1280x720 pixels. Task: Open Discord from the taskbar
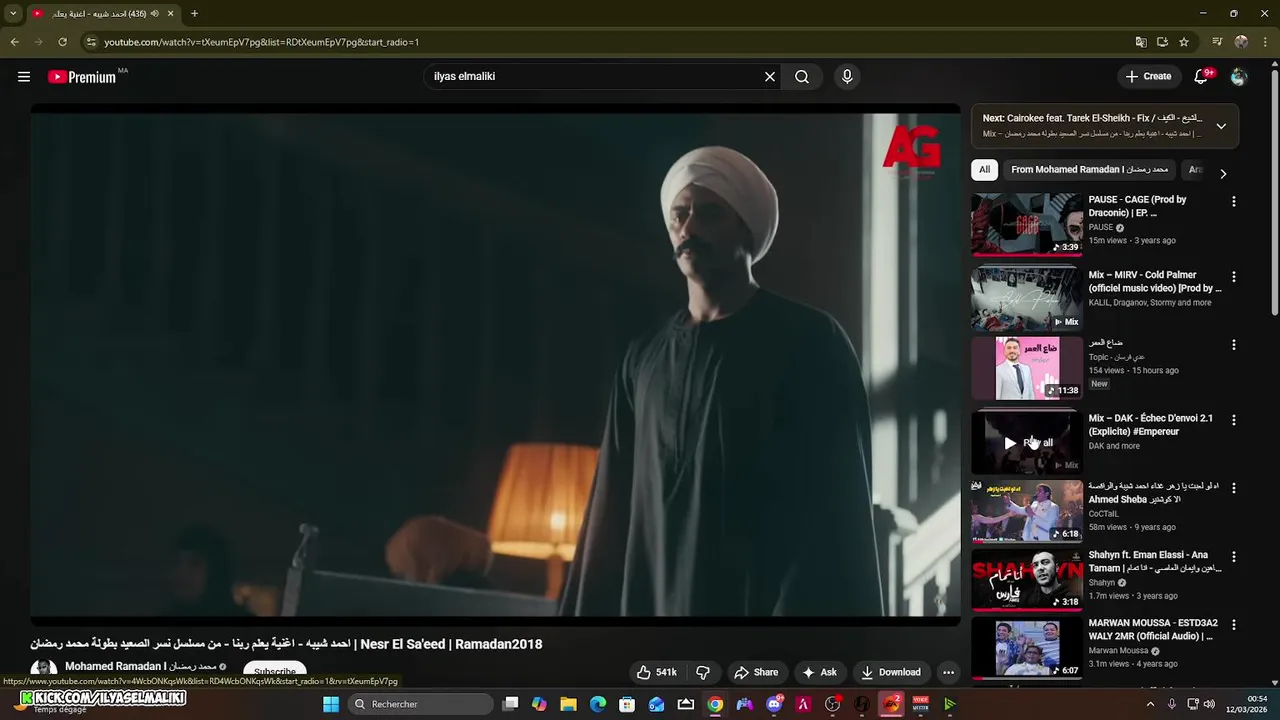(x=774, y=704)
